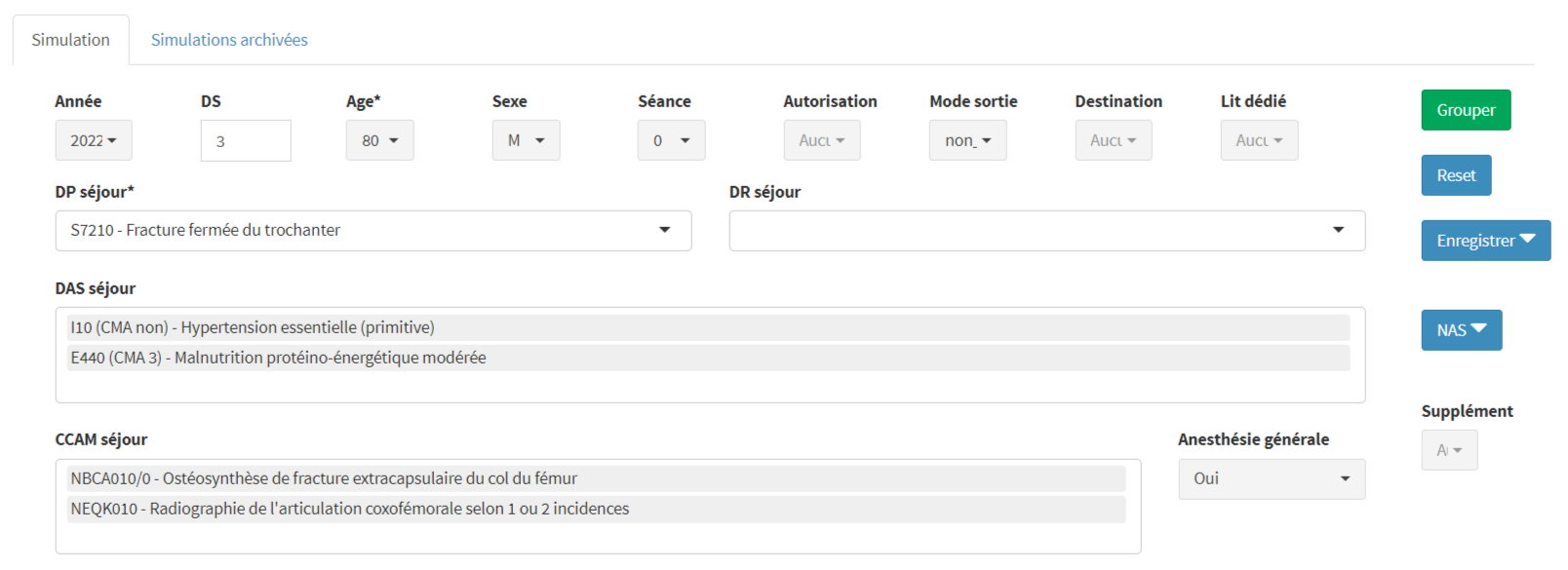Viewport: 1568px width, 570px height.
Task: Open the Enregistrer dropdown button
Action: coord(1485,241)
